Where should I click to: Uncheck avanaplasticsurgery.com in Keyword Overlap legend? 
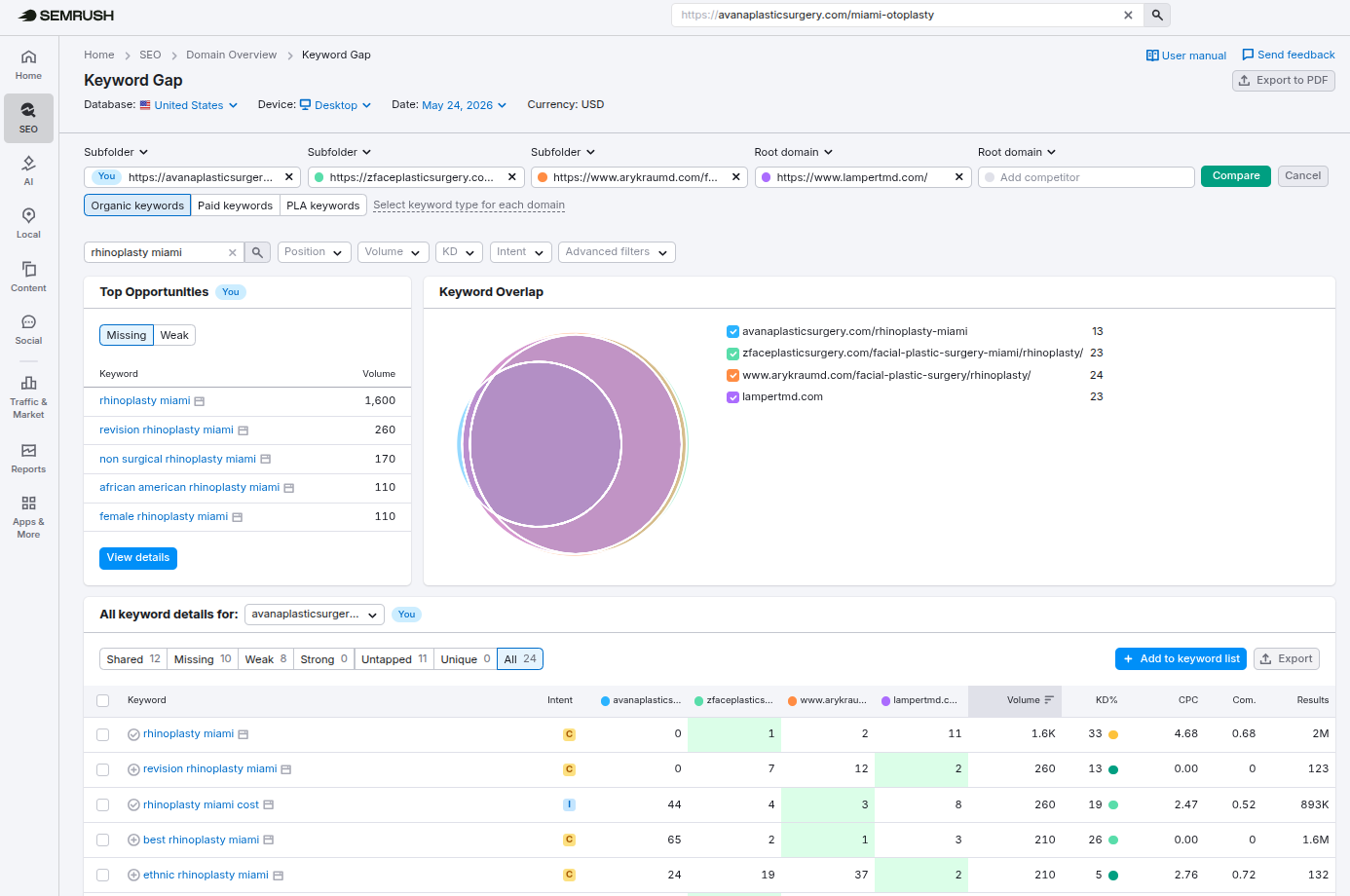coord(732,332)
